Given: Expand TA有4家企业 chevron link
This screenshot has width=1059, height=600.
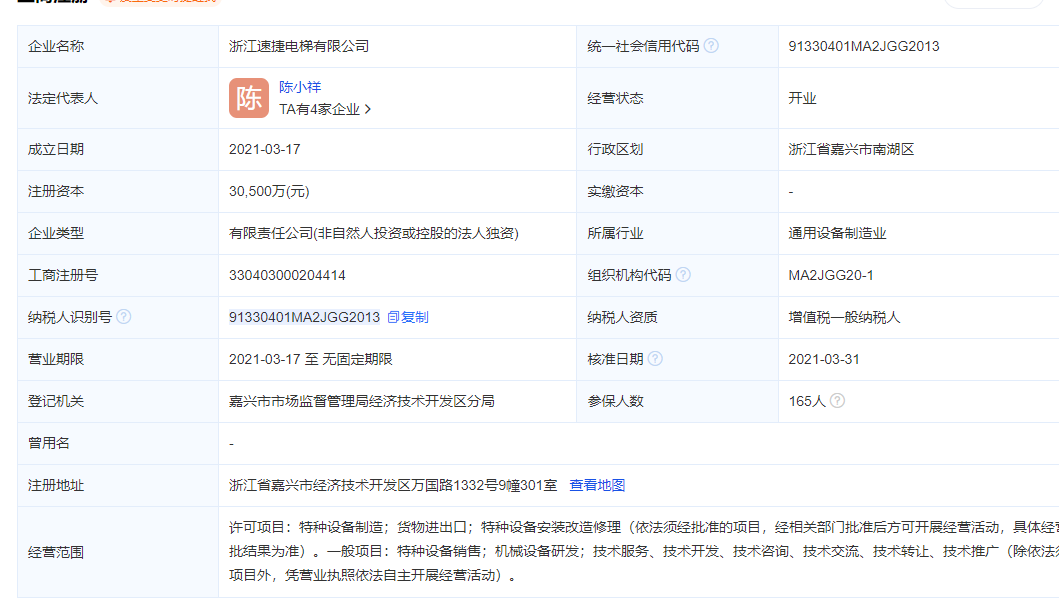Looking at the screenshot, I should (x=325, y=109).
